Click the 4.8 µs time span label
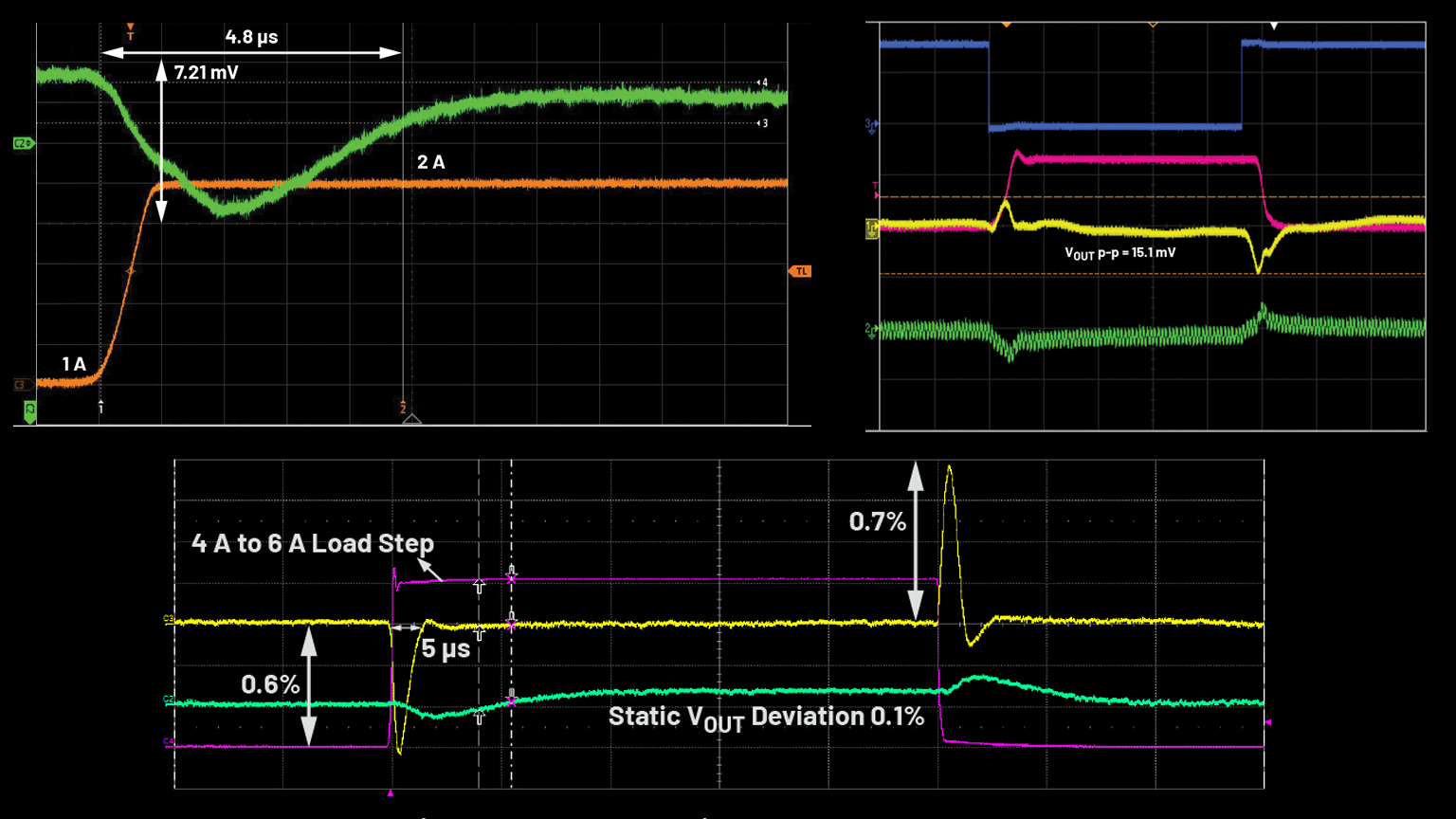The height and width of the screenshot is (819, 1456). click(251, 37)
